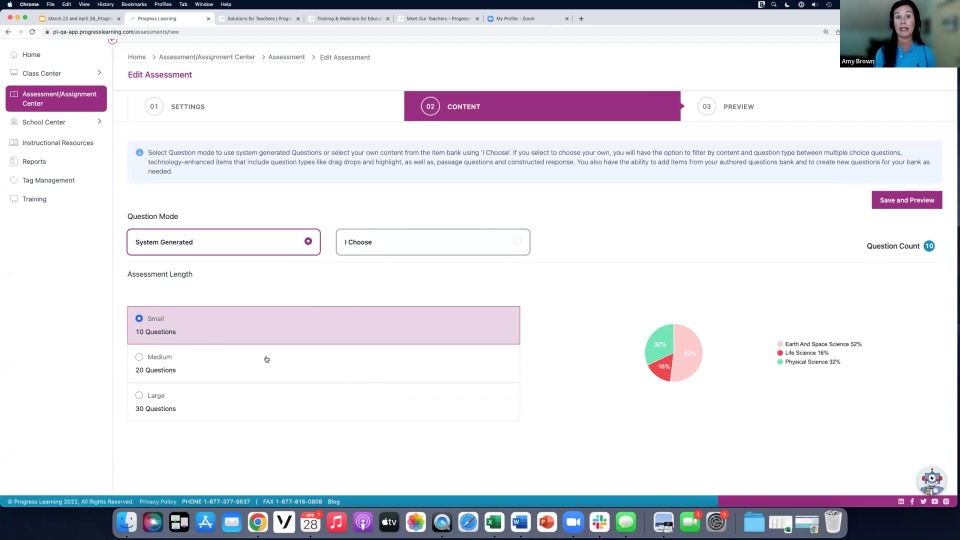Select the Small assessment length radio

tap(139, 318)
